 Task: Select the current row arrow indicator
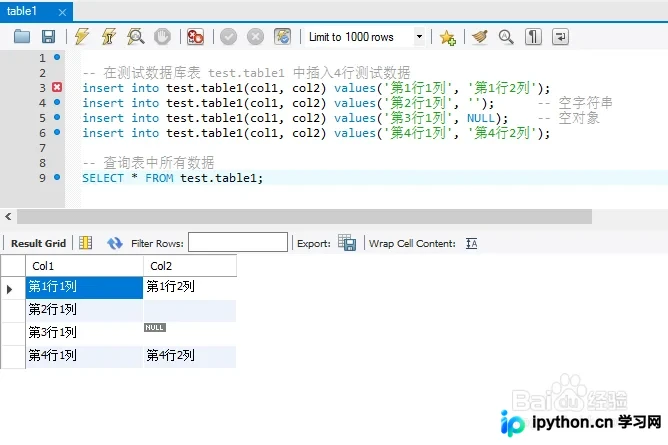(x=9, y=290)
